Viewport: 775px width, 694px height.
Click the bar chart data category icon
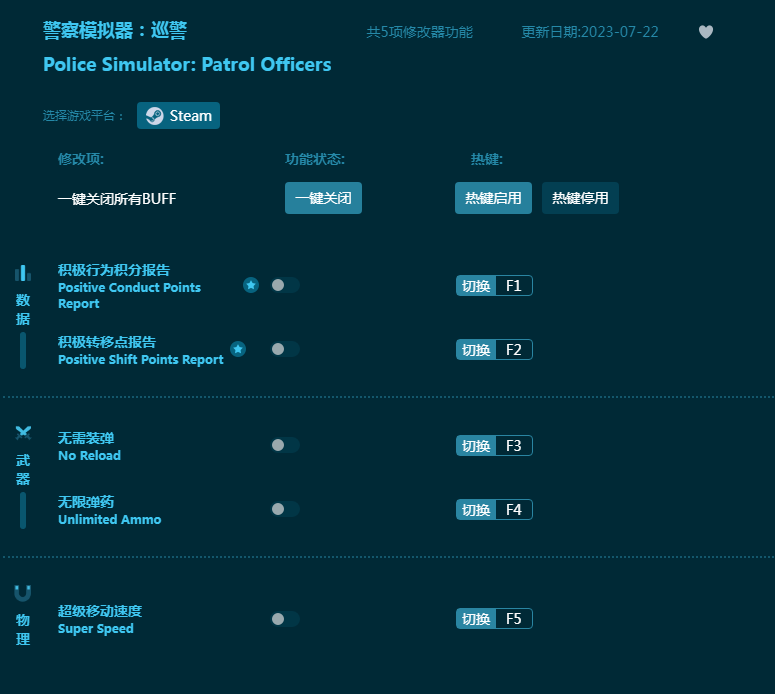click(23, 273)
